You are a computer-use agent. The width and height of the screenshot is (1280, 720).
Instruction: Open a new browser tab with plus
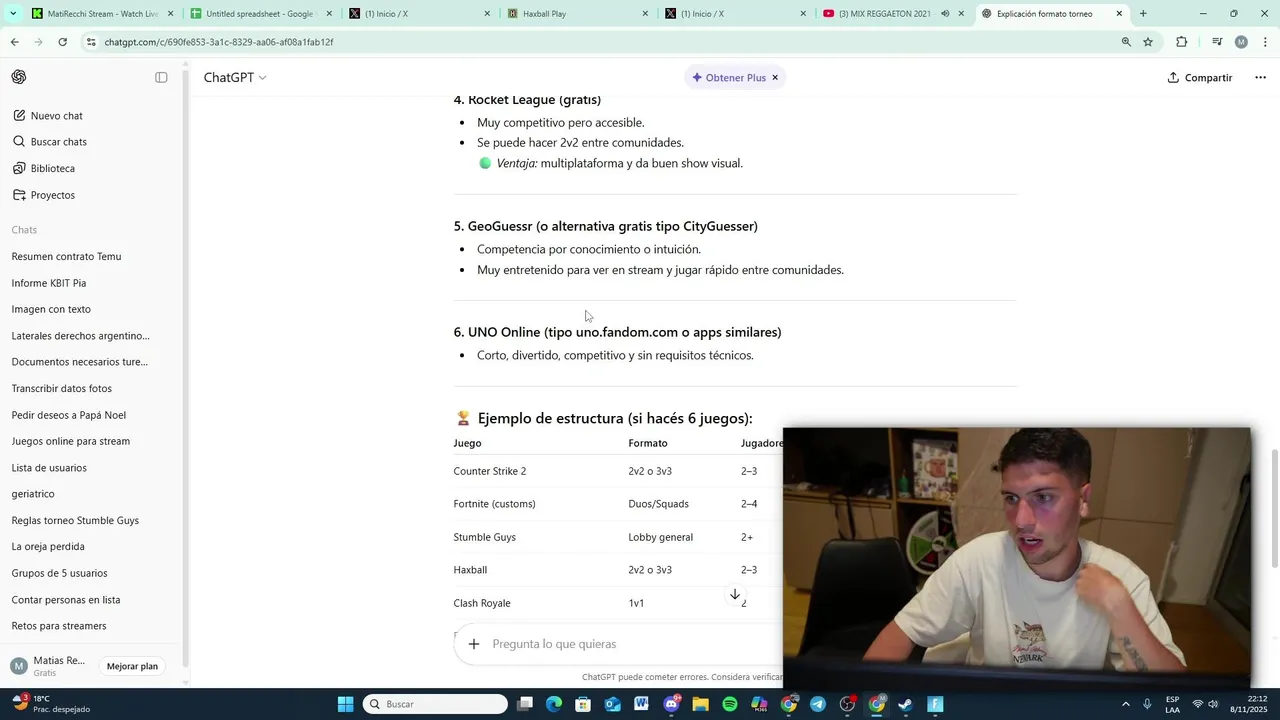click(1143, 14)
